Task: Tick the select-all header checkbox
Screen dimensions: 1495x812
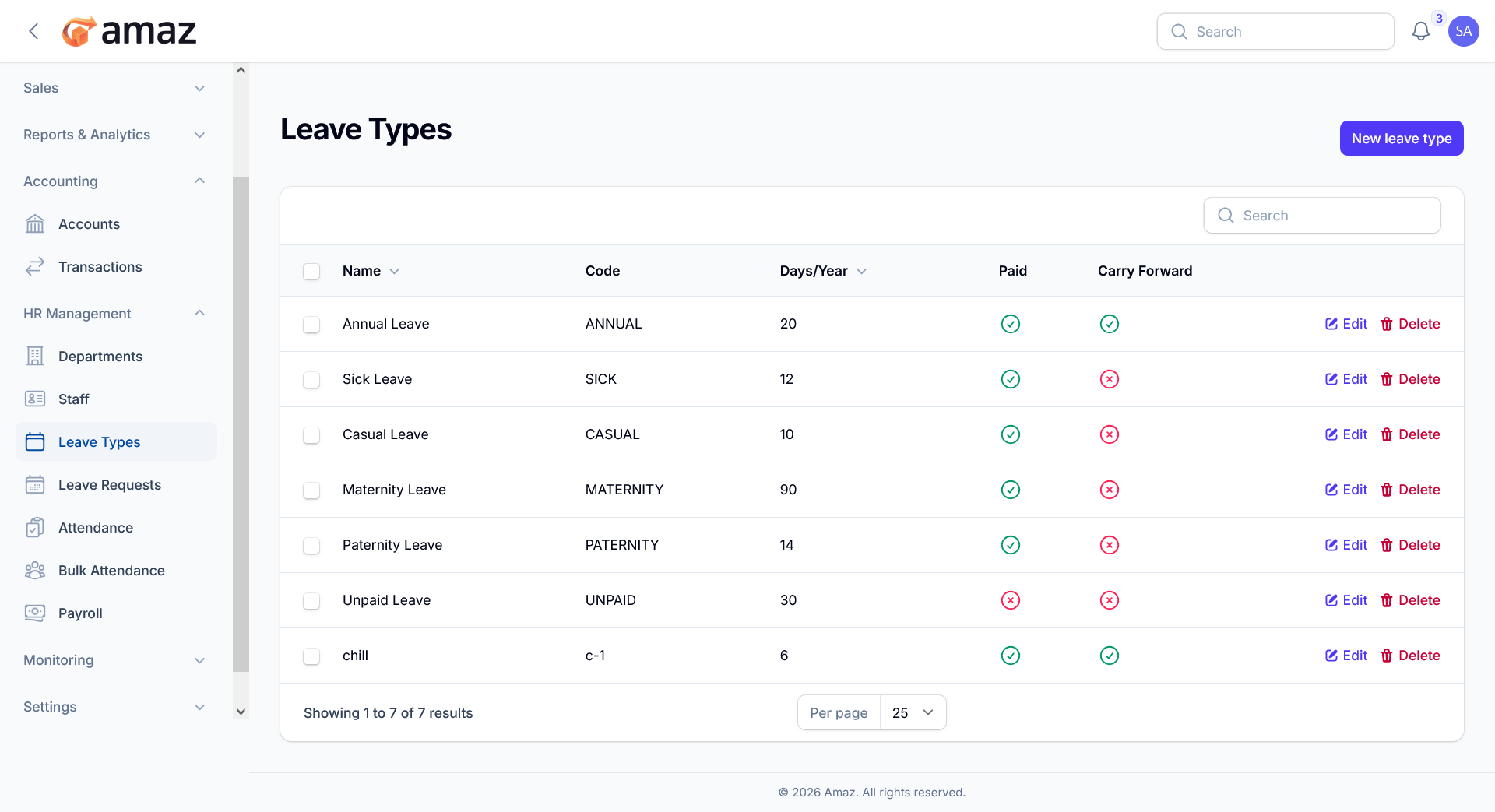Action: (x=311, y=271)
